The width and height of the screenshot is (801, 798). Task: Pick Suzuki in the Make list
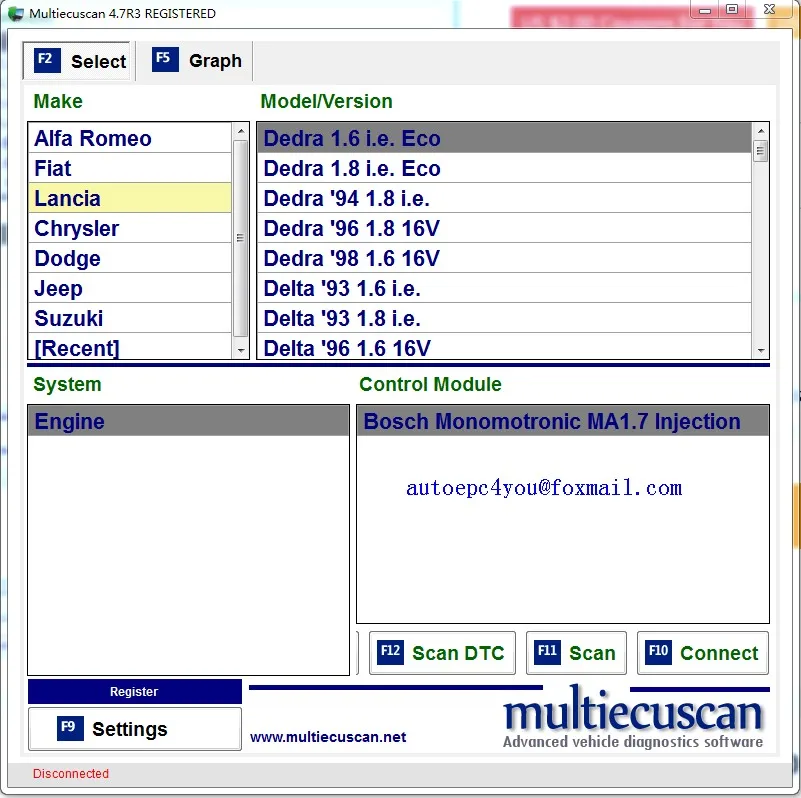[x=130, y=318]
